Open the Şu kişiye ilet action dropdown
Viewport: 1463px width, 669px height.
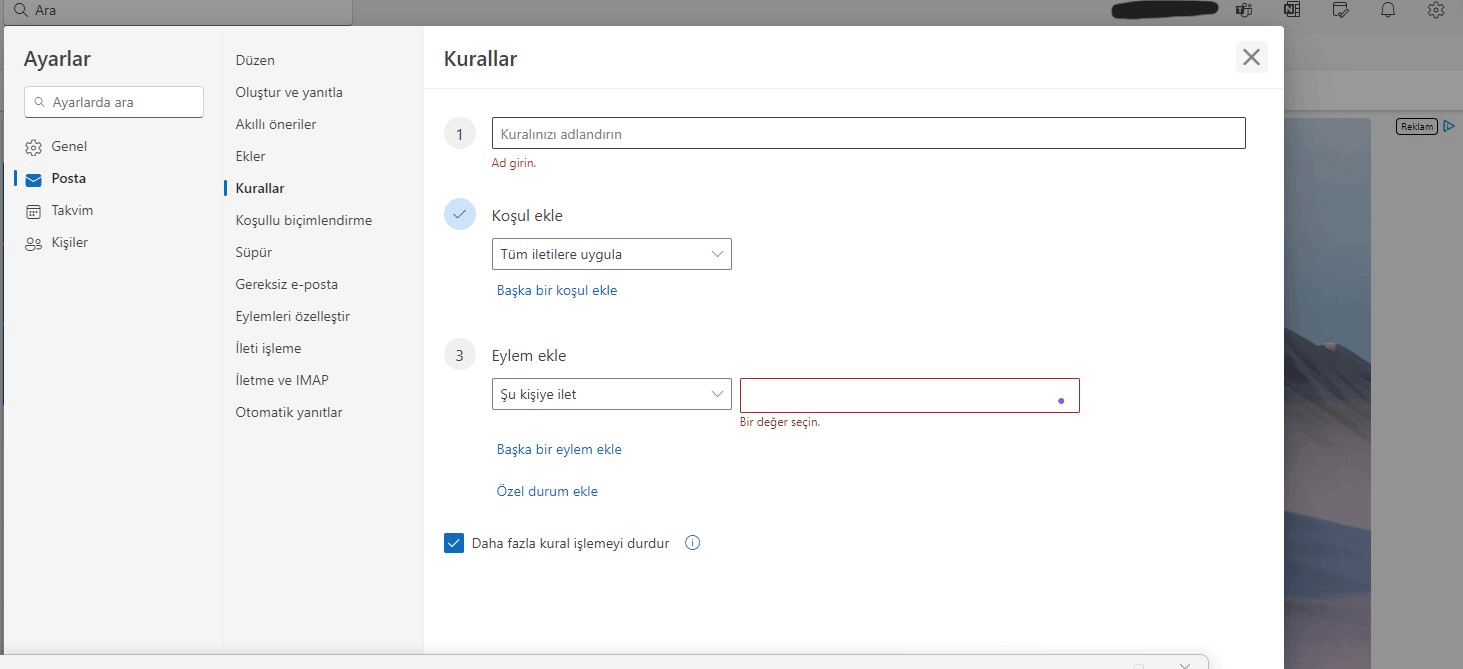612,394
